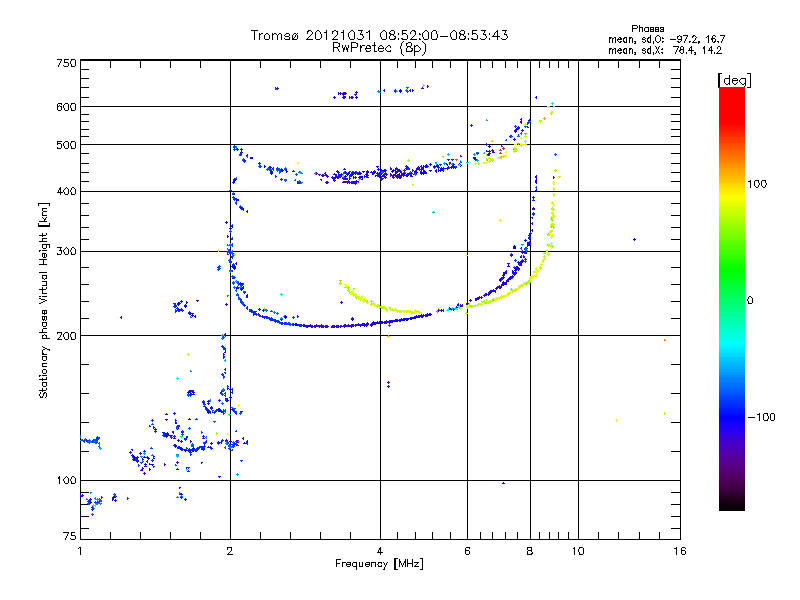Click the black bottom of the colorbar
The width and height of the screenshot is (800, 600).
coord(732,503)
